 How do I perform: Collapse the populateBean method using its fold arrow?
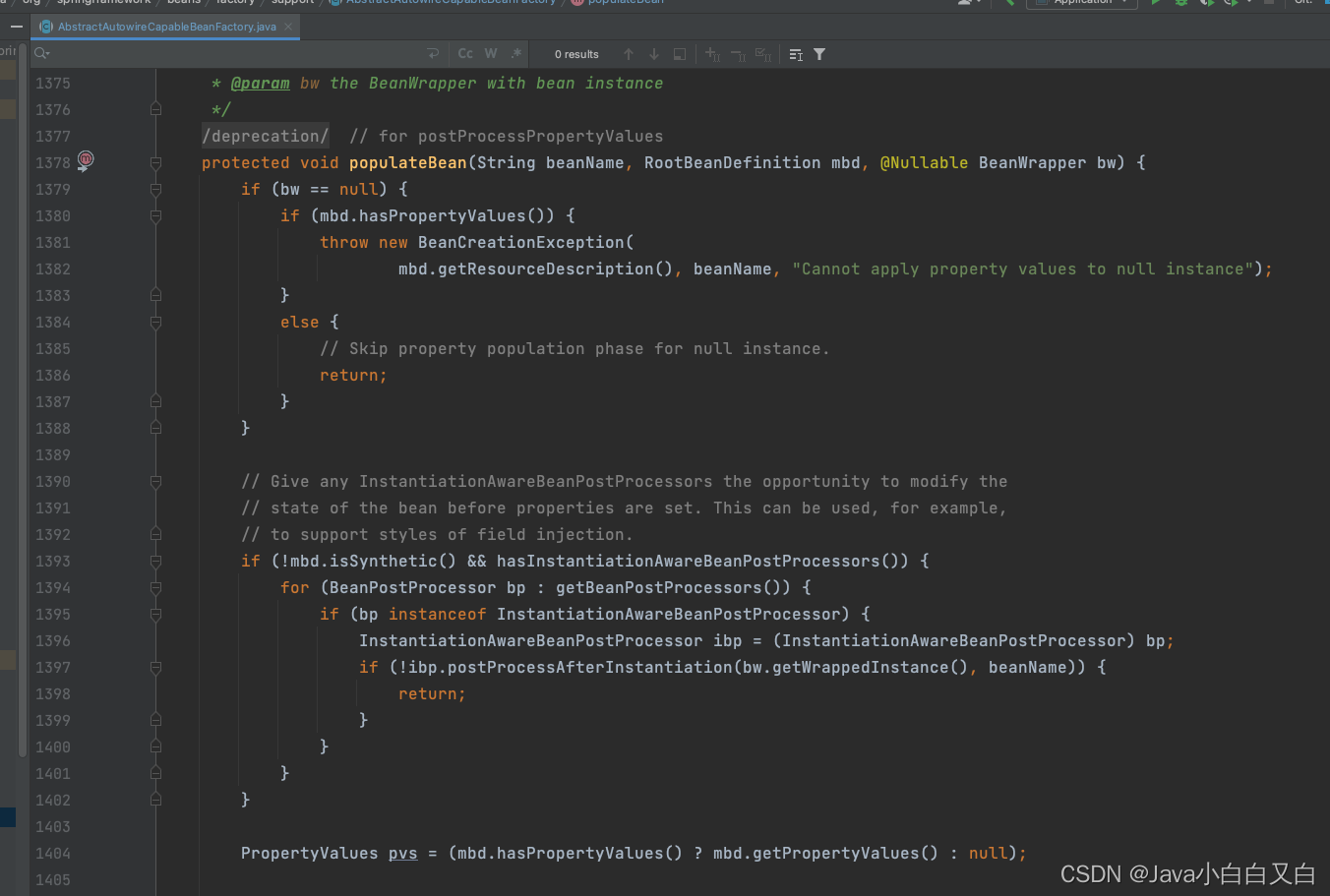tap(155, 162)
